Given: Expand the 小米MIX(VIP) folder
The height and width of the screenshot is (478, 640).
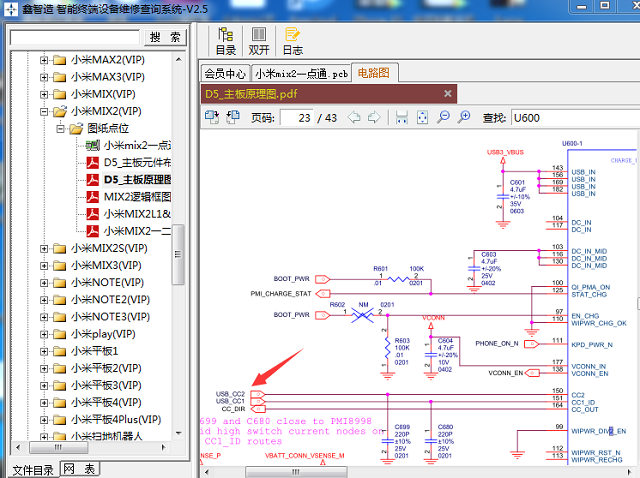Looking at the screenshot, I should pos(44,94).
